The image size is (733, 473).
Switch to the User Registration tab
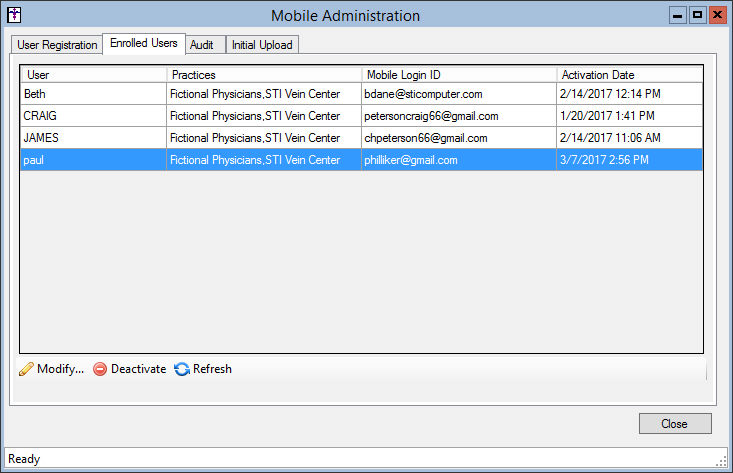57,45
